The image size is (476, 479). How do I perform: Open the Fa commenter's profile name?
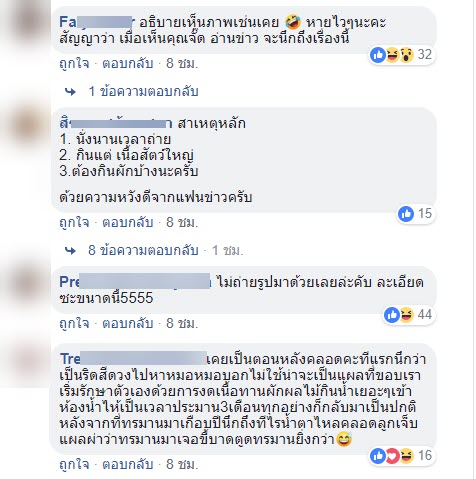[x=97, y=22]
